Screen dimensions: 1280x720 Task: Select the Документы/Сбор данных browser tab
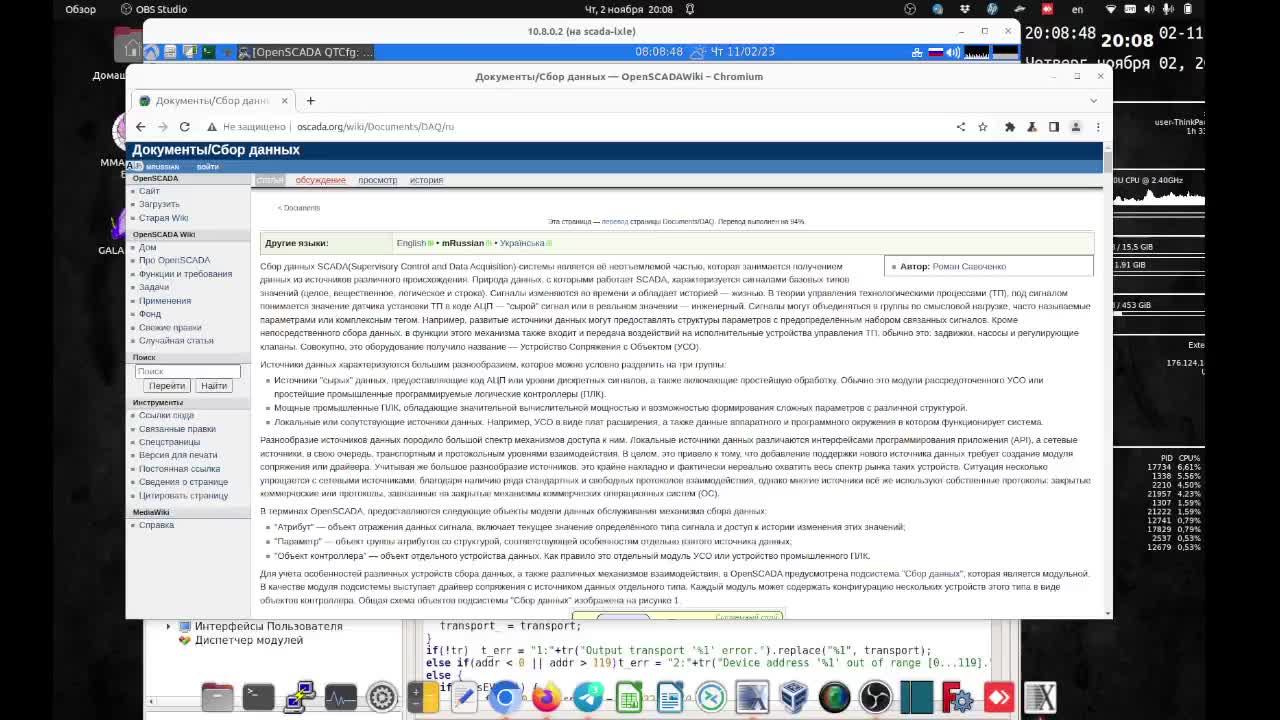[212, 101]
